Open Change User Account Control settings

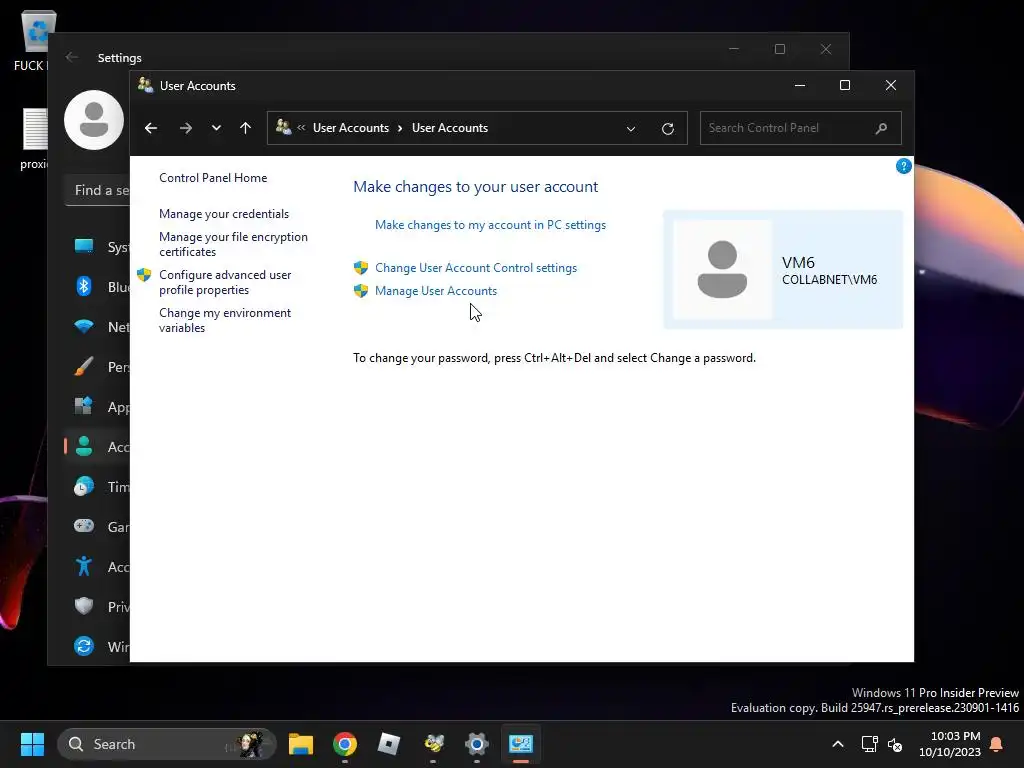coord(476,268)
